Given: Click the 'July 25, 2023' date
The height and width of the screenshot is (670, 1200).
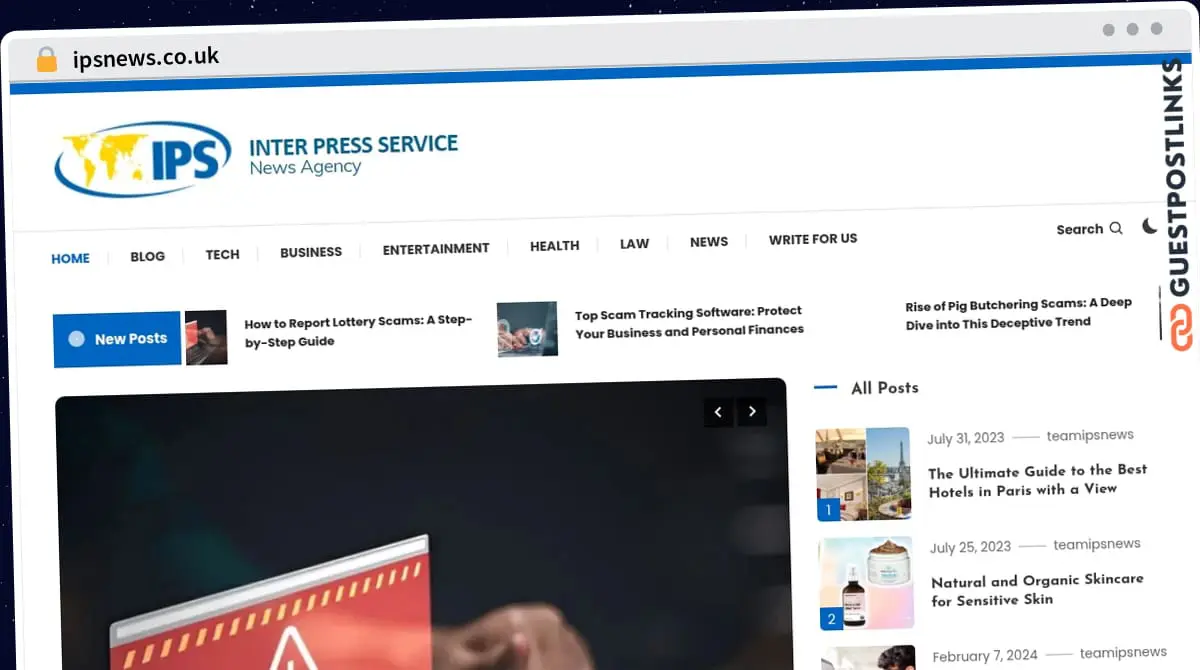Looking at the screenshot, I should coord(970,547).
